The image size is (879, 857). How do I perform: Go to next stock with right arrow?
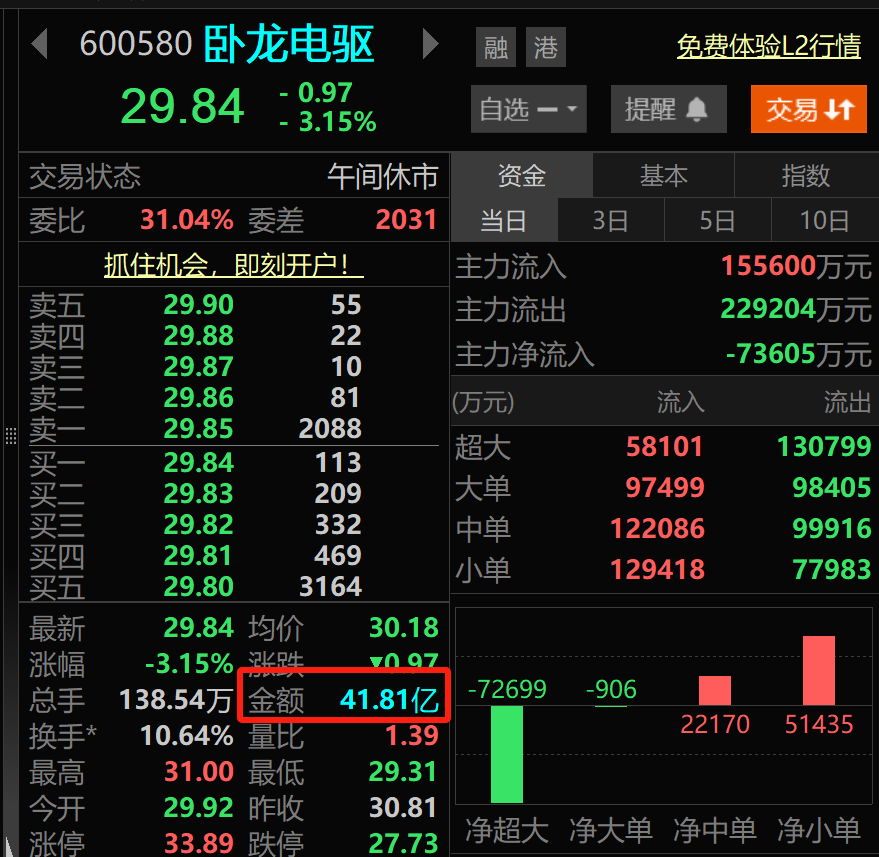coord(430,44)
